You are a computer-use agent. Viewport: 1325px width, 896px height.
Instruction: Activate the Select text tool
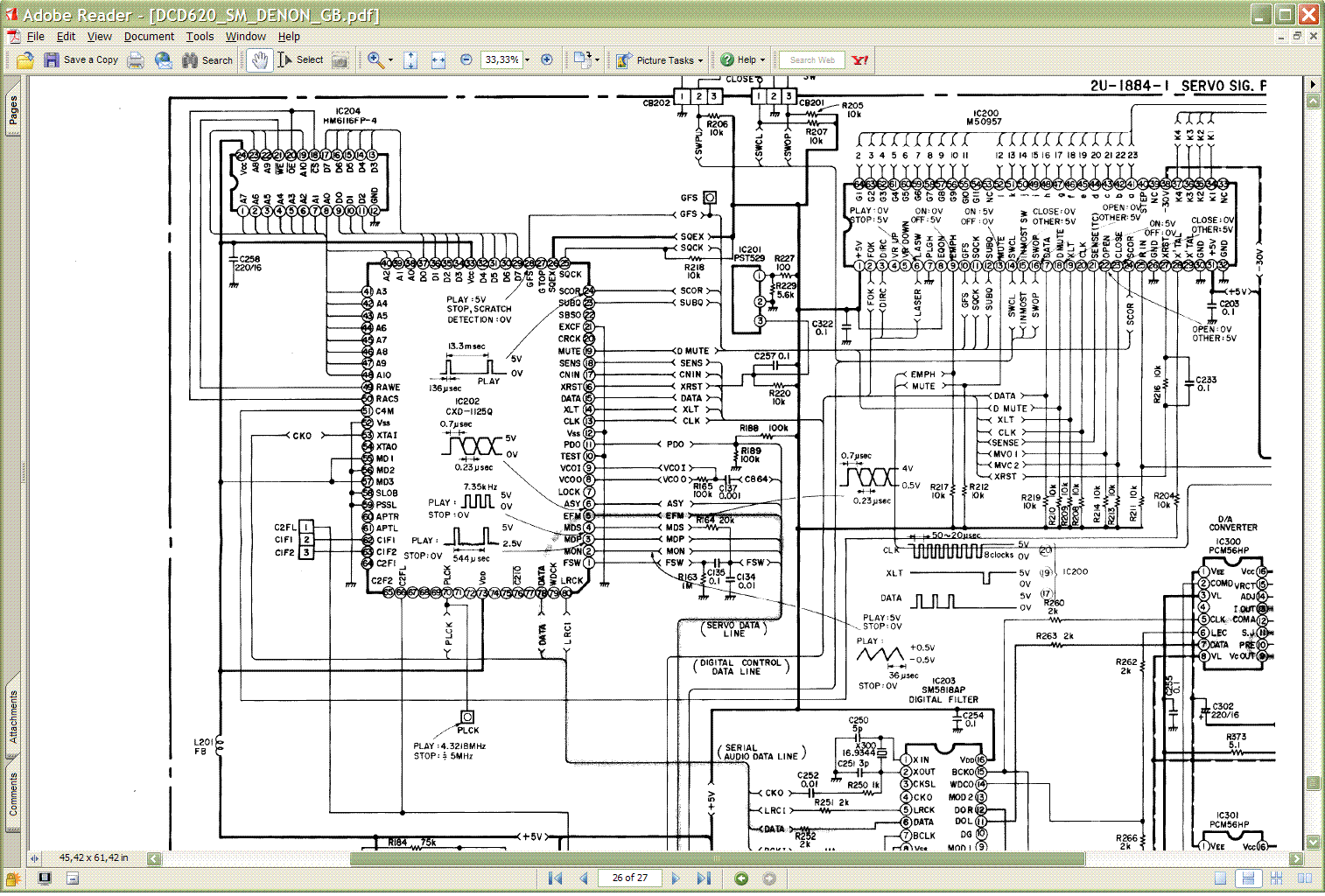300,59
